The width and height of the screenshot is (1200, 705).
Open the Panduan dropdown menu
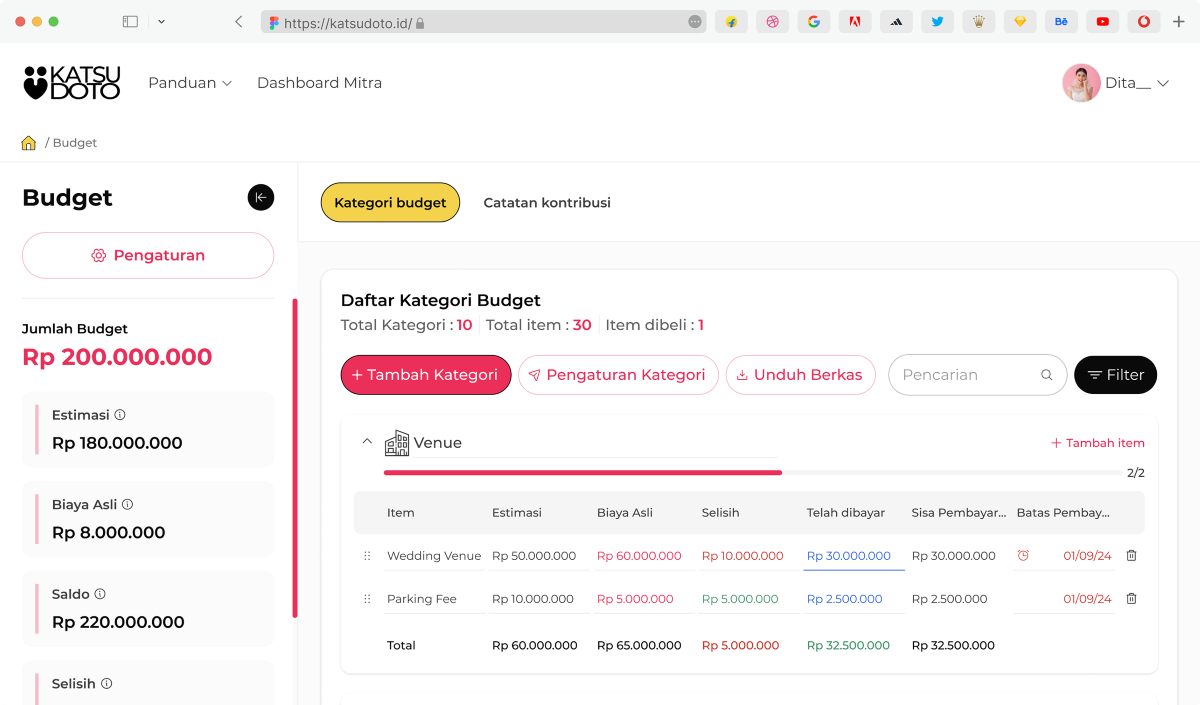(x=190, y=83)
